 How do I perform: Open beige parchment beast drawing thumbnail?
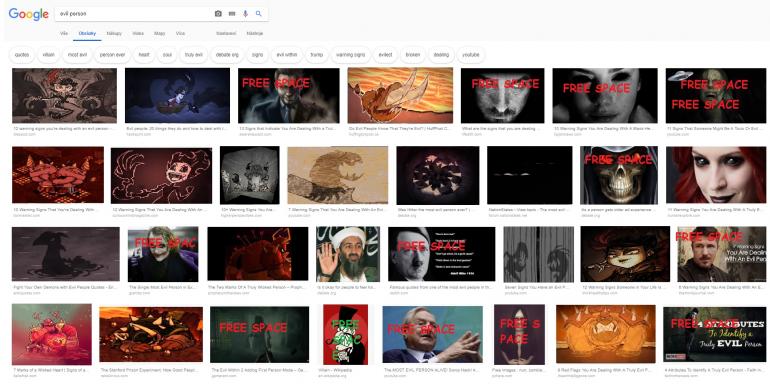338,175
